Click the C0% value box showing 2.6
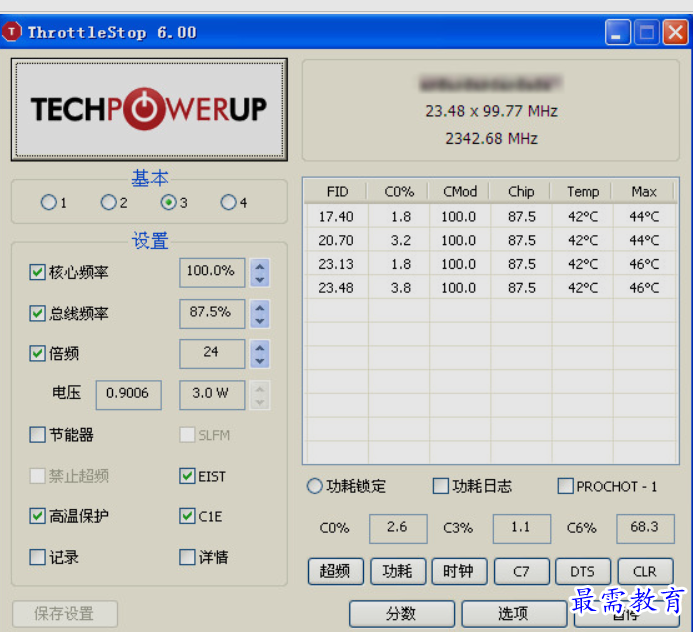The image size is (693, 632). (398, 528)
